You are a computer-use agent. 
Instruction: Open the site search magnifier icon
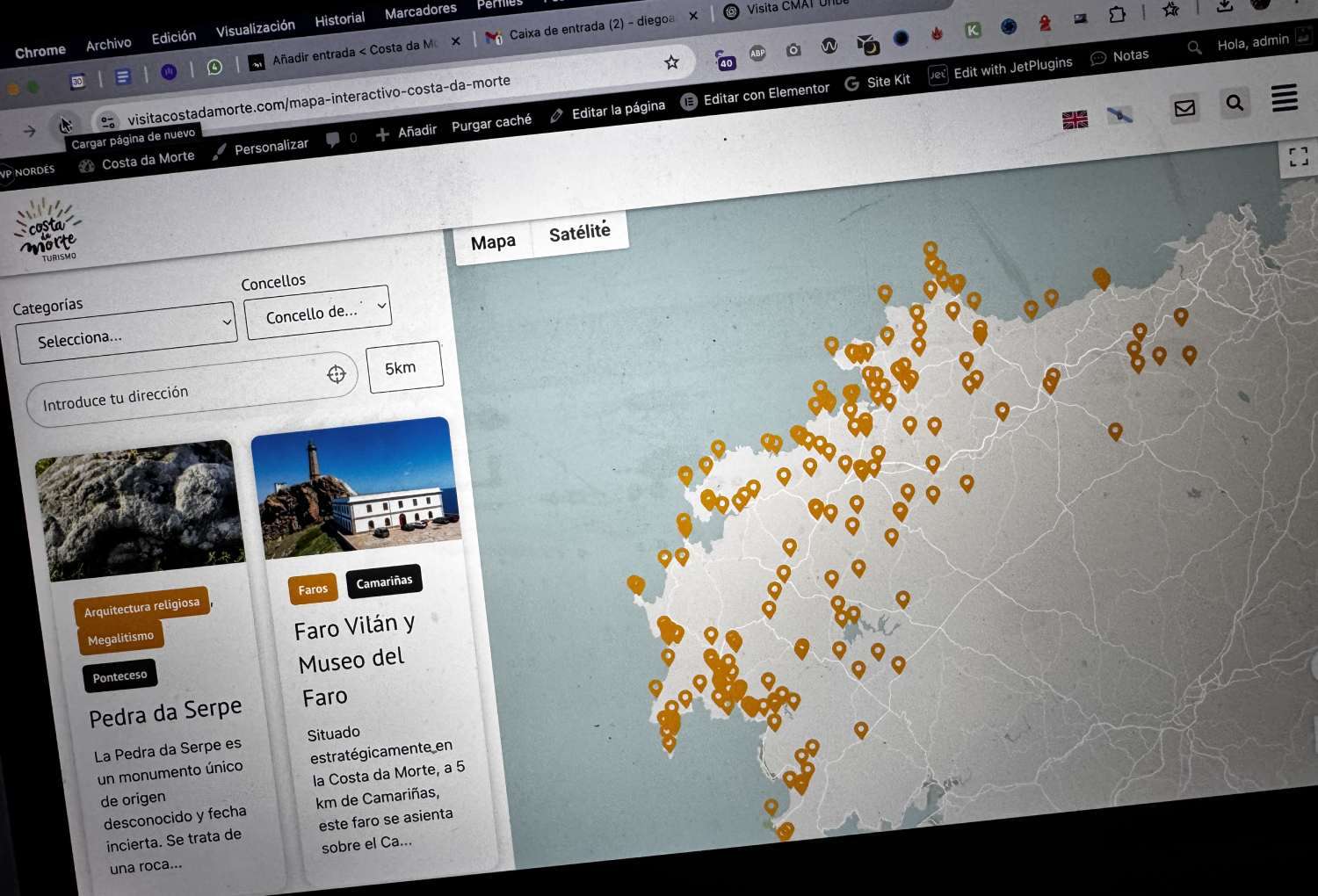point(1235,103)
